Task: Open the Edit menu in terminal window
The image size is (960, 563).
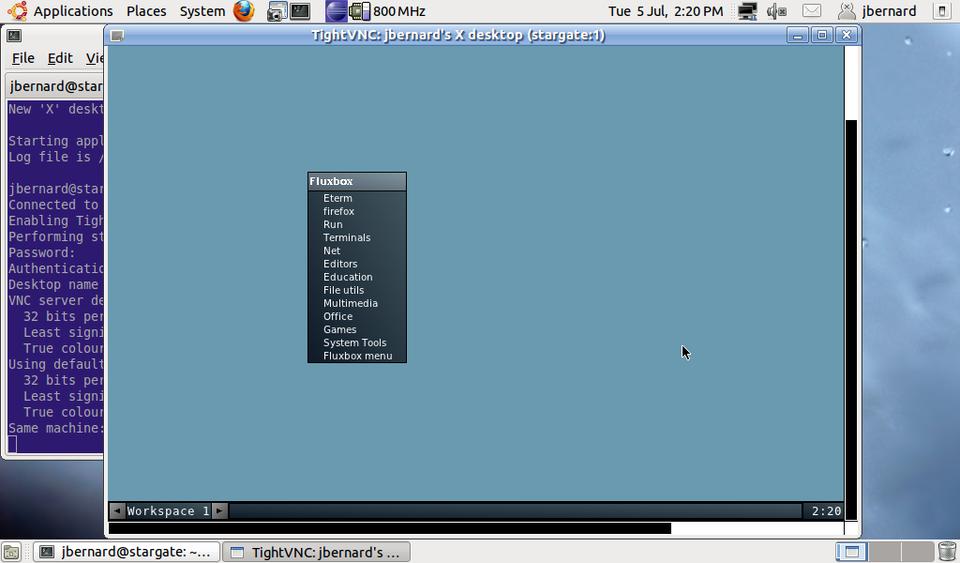Action: pos(60,58)
